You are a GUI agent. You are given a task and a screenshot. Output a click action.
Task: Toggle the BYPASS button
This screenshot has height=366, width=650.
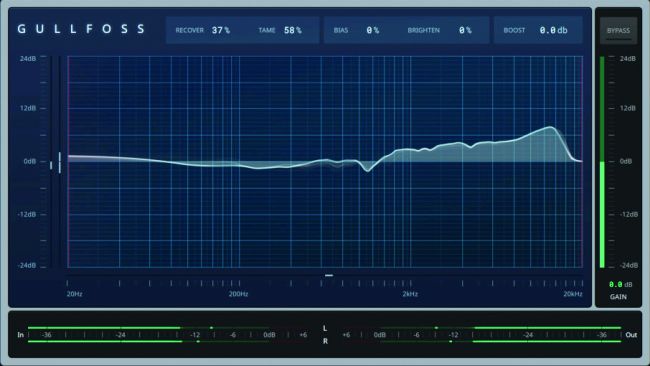618,30
